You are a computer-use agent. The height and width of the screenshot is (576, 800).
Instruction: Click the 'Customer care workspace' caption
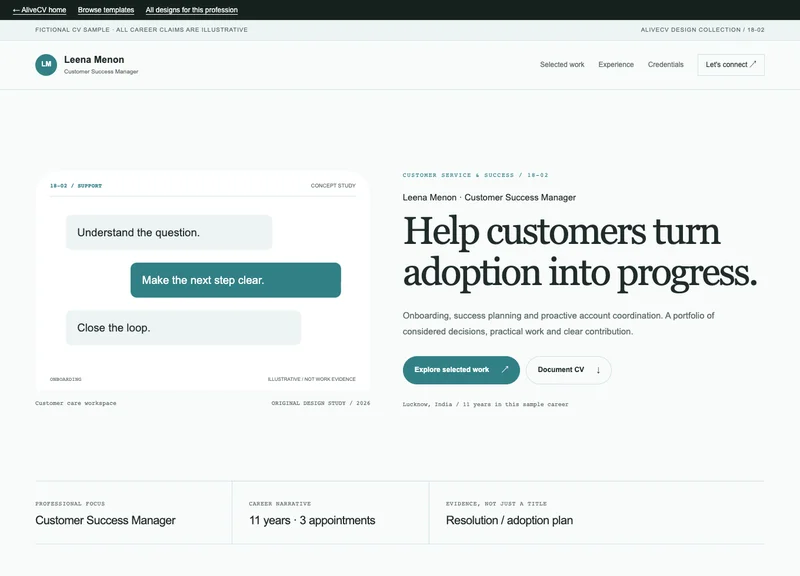[76, 403]
